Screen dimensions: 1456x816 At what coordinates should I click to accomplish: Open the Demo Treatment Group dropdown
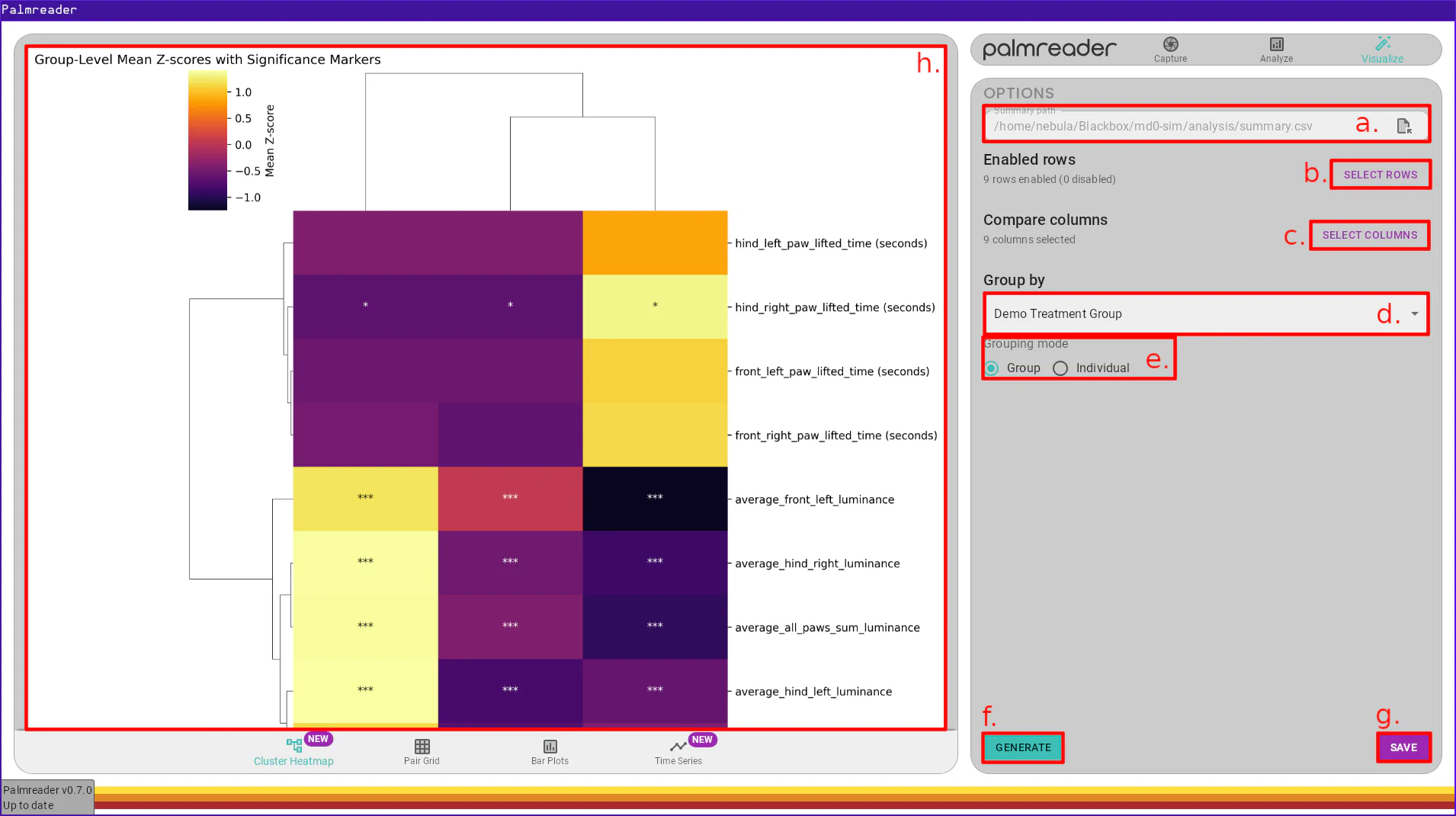(x=1204, y=313)
